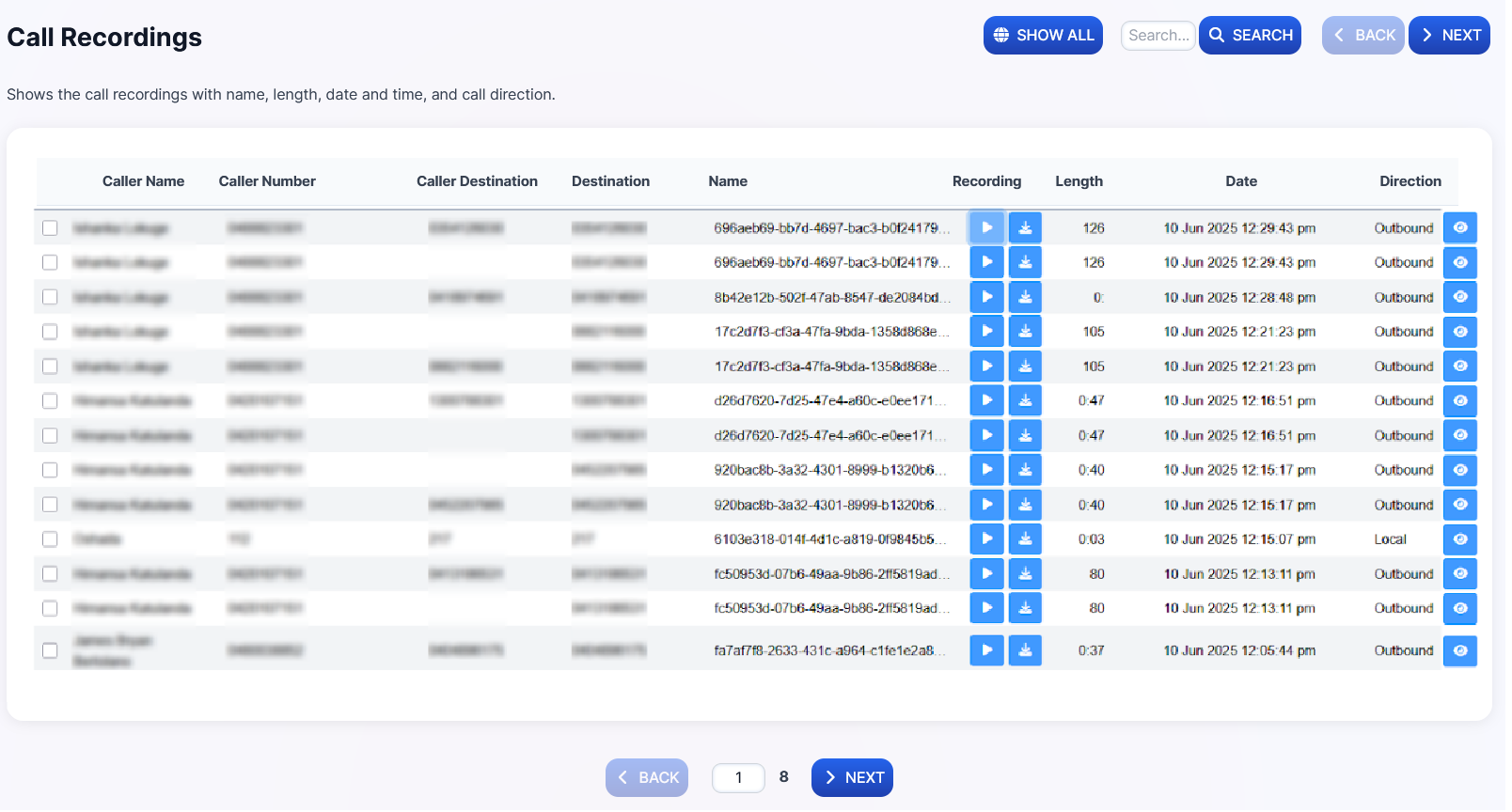This screenshot has height=812, width=1512.
Task: Play the 6103e318 Local recording
Action: [x=986, y=539]
